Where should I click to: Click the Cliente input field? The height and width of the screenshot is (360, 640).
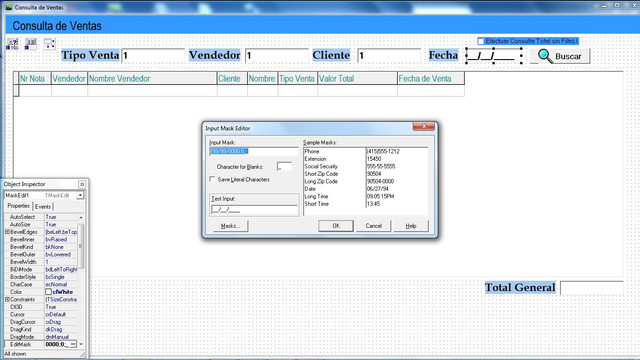click(x=389, y=56)
